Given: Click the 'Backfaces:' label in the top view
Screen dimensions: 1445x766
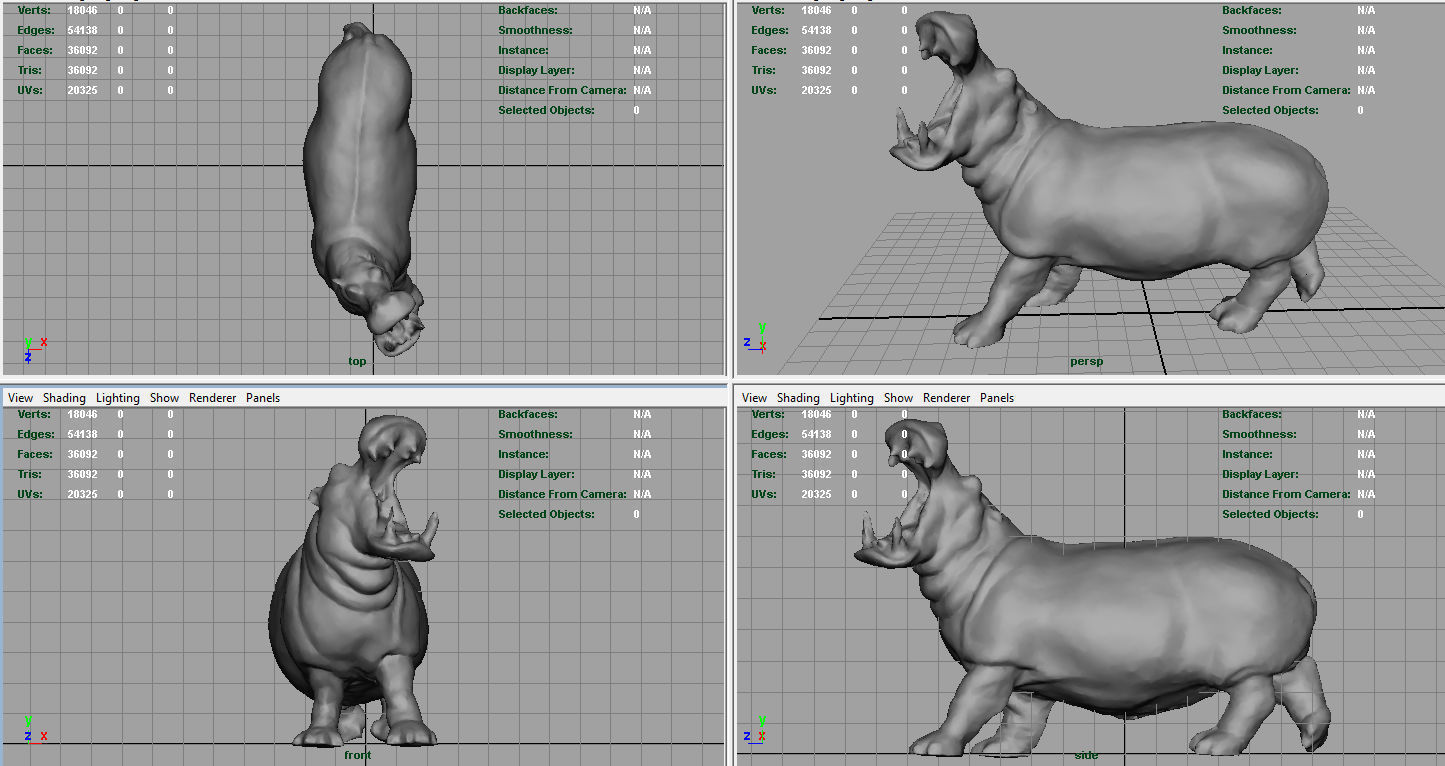Looking at the screenshot, I should pos(529,10).
